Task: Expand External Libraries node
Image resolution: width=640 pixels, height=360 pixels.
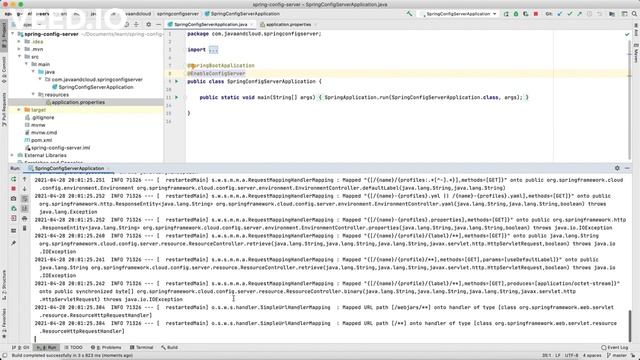Action: click(x=12, y=155)
